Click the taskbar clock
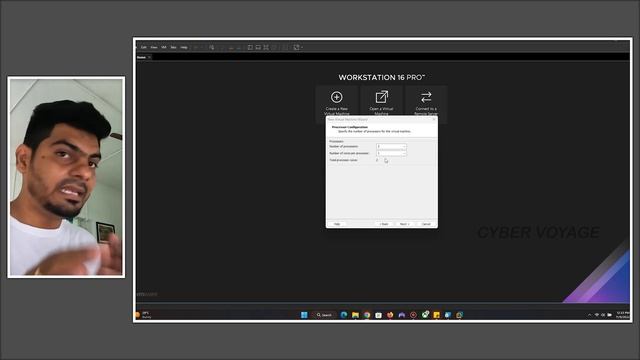Viewport: 640px width, 360px height. point(622,315)
